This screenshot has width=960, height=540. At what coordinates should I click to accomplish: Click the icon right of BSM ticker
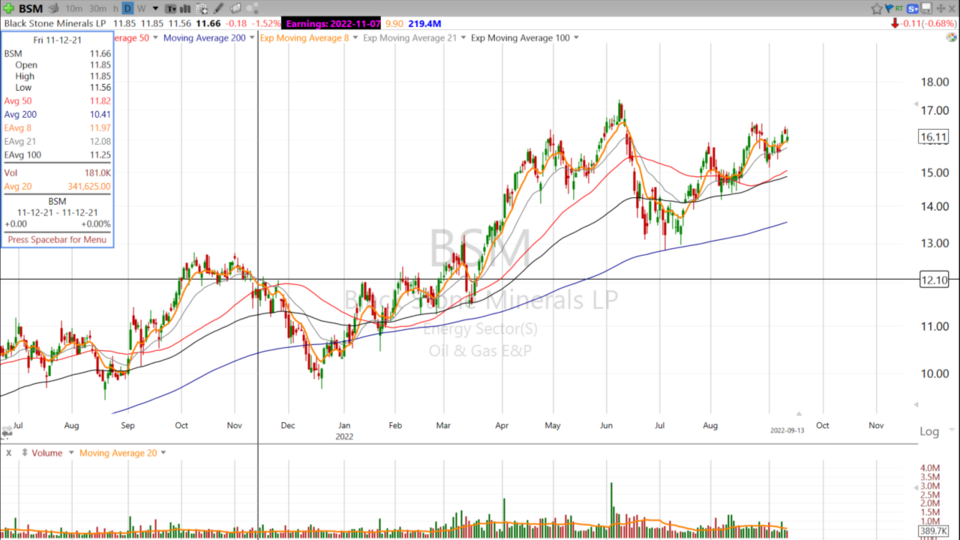click(x=54, y=9)
